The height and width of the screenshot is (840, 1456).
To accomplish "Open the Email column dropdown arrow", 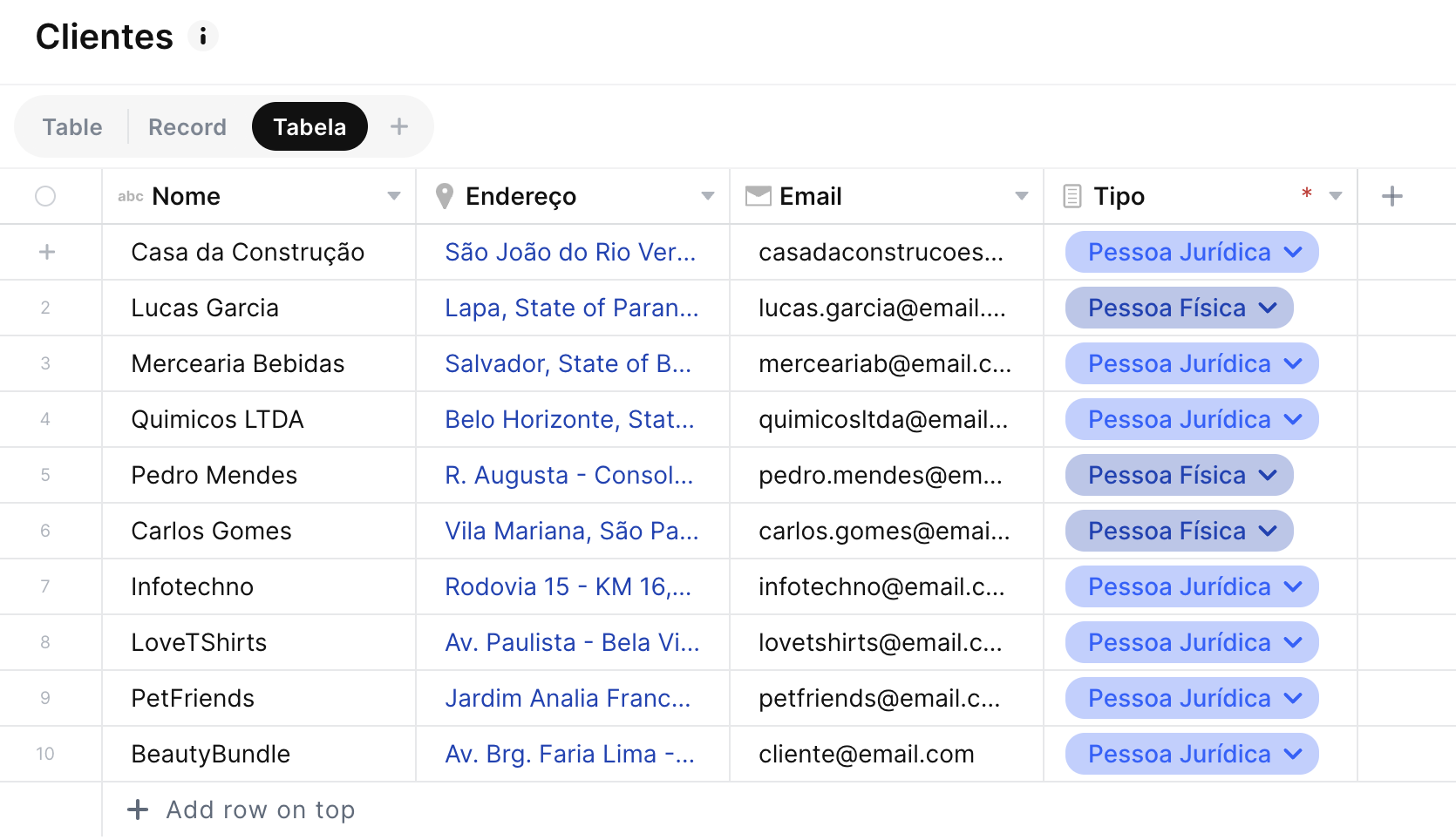I will coord(1022,196).
